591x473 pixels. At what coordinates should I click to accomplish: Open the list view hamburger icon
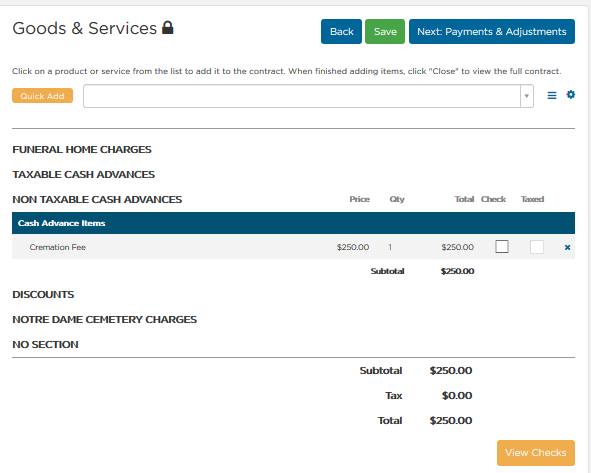click(x=551, y=95)
